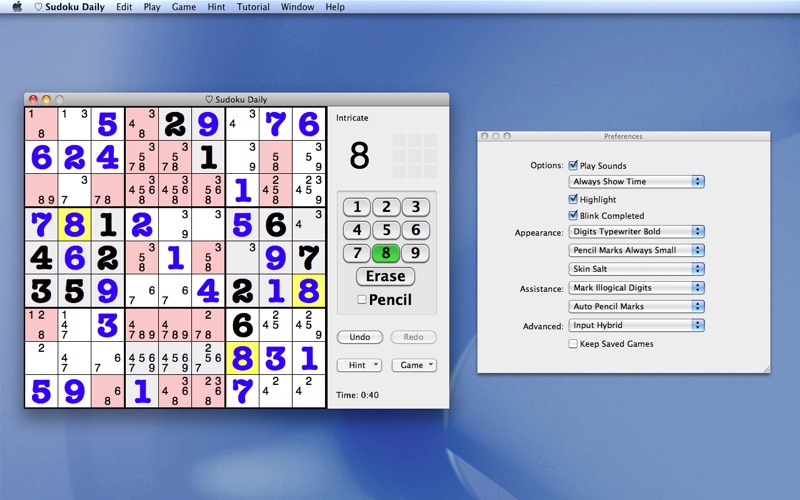Click the pencil marks preview grid
Viewport: 800px width, 500px height.
pos(414,156)
